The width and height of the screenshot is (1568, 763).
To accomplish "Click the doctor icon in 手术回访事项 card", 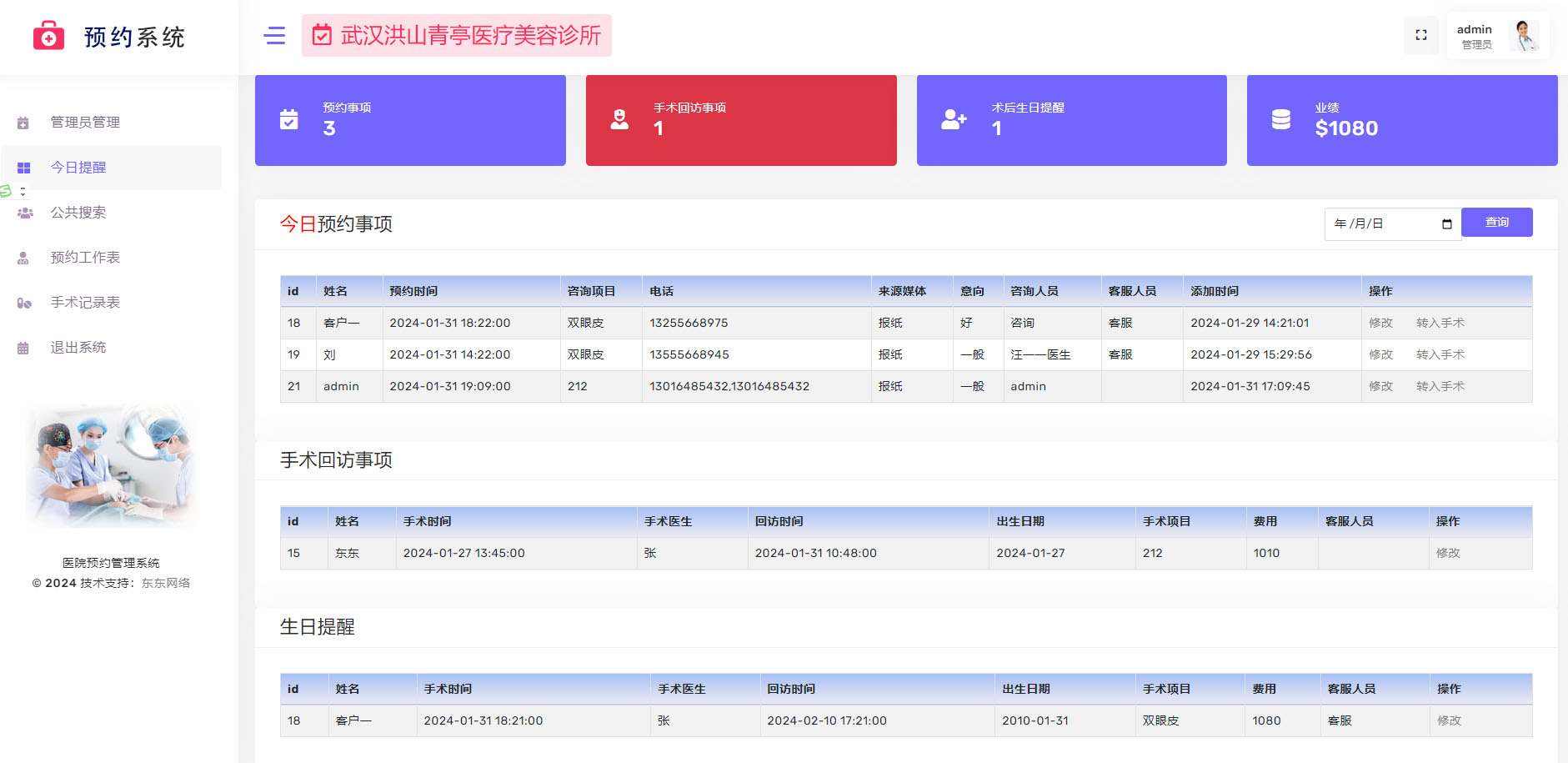I will tap(619, 119).
